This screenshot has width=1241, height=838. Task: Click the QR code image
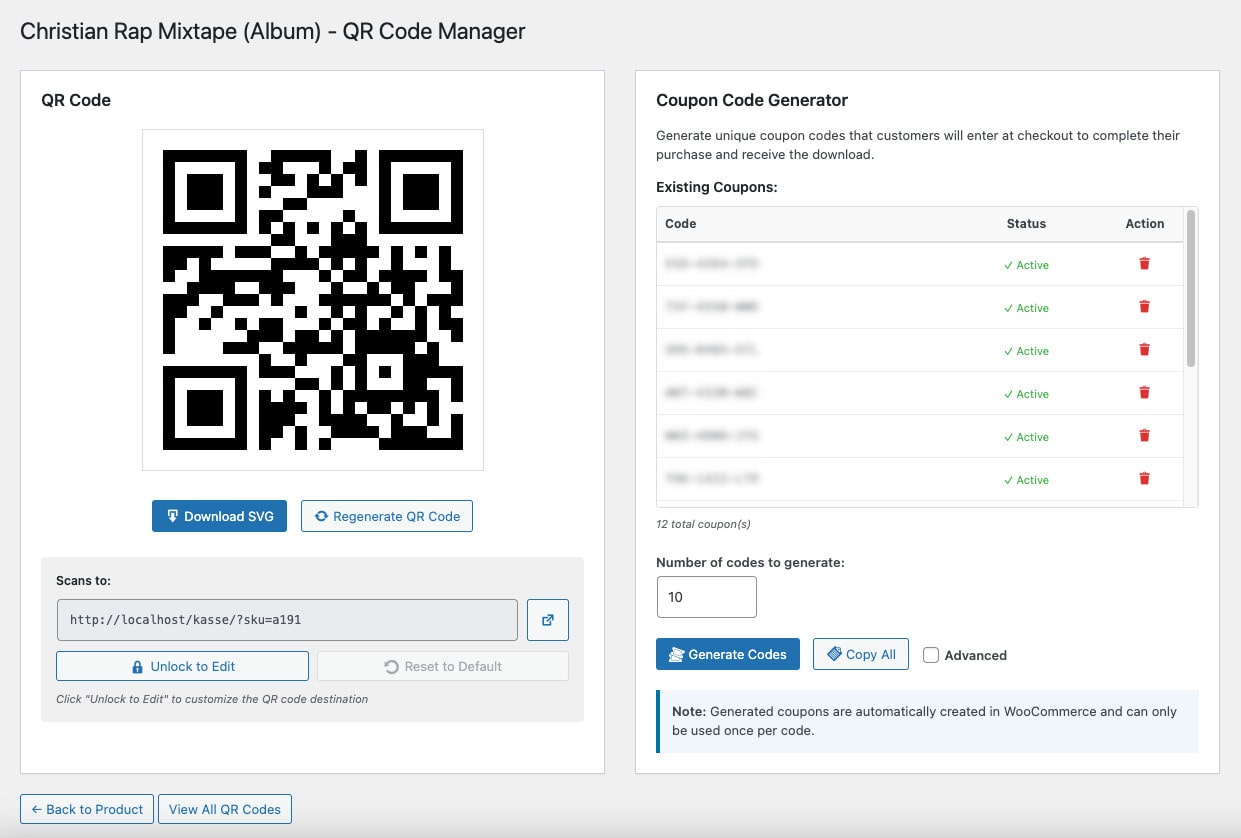(312, 300)
